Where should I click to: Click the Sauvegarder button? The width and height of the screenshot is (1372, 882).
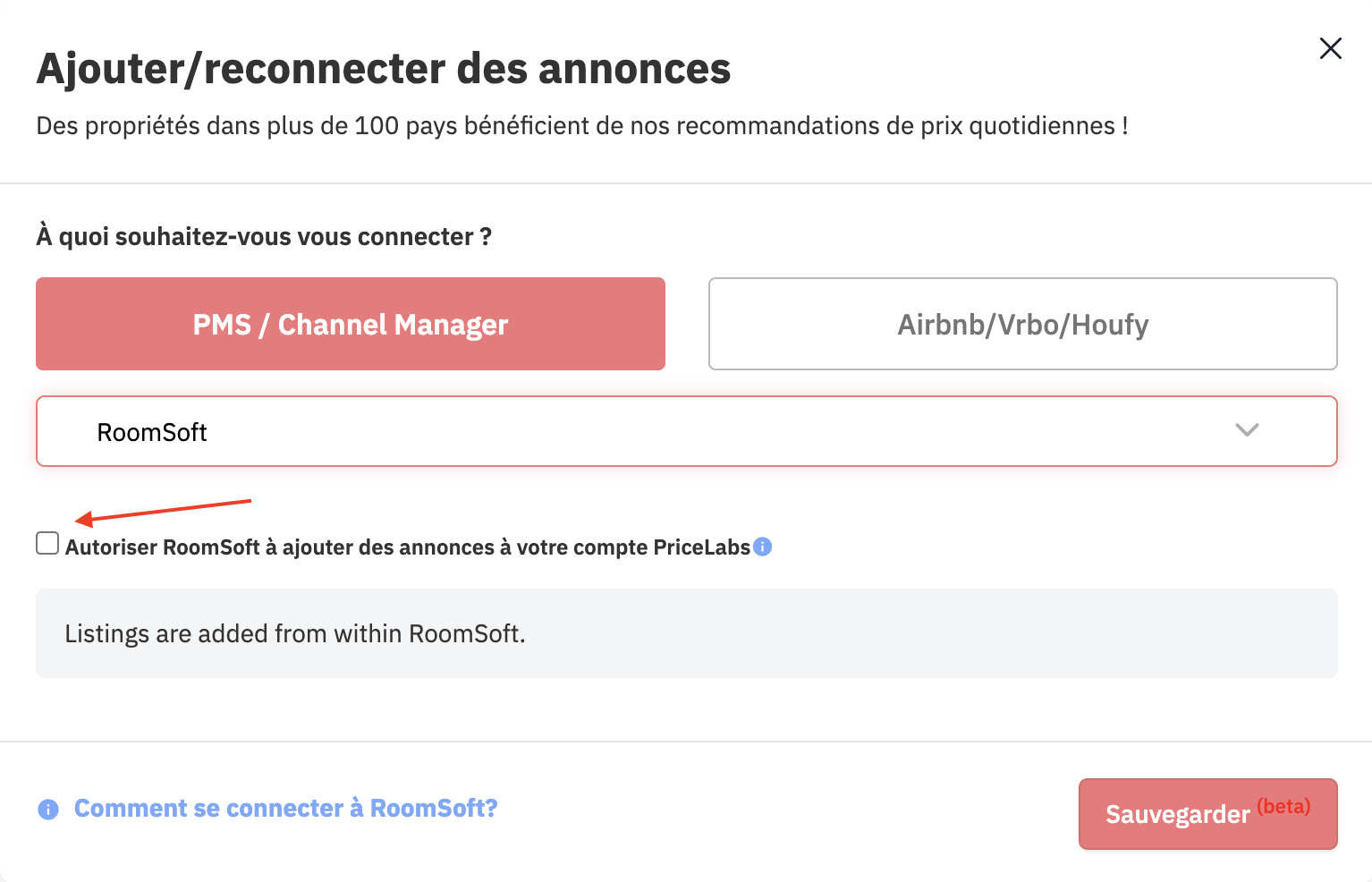pos(1208,814)
